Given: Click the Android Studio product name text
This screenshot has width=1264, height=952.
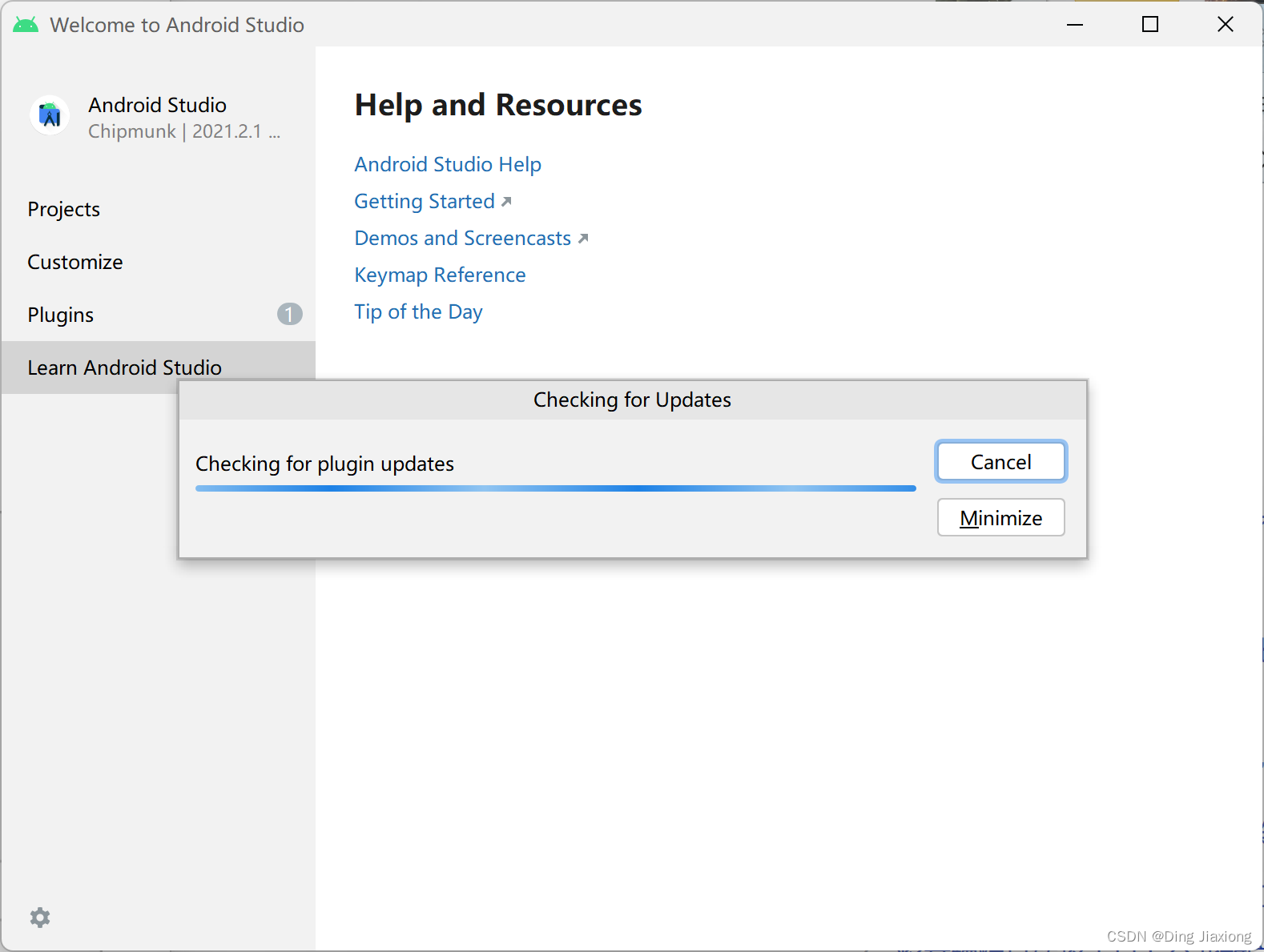Looking at the screenshot, I should point(157,105).
